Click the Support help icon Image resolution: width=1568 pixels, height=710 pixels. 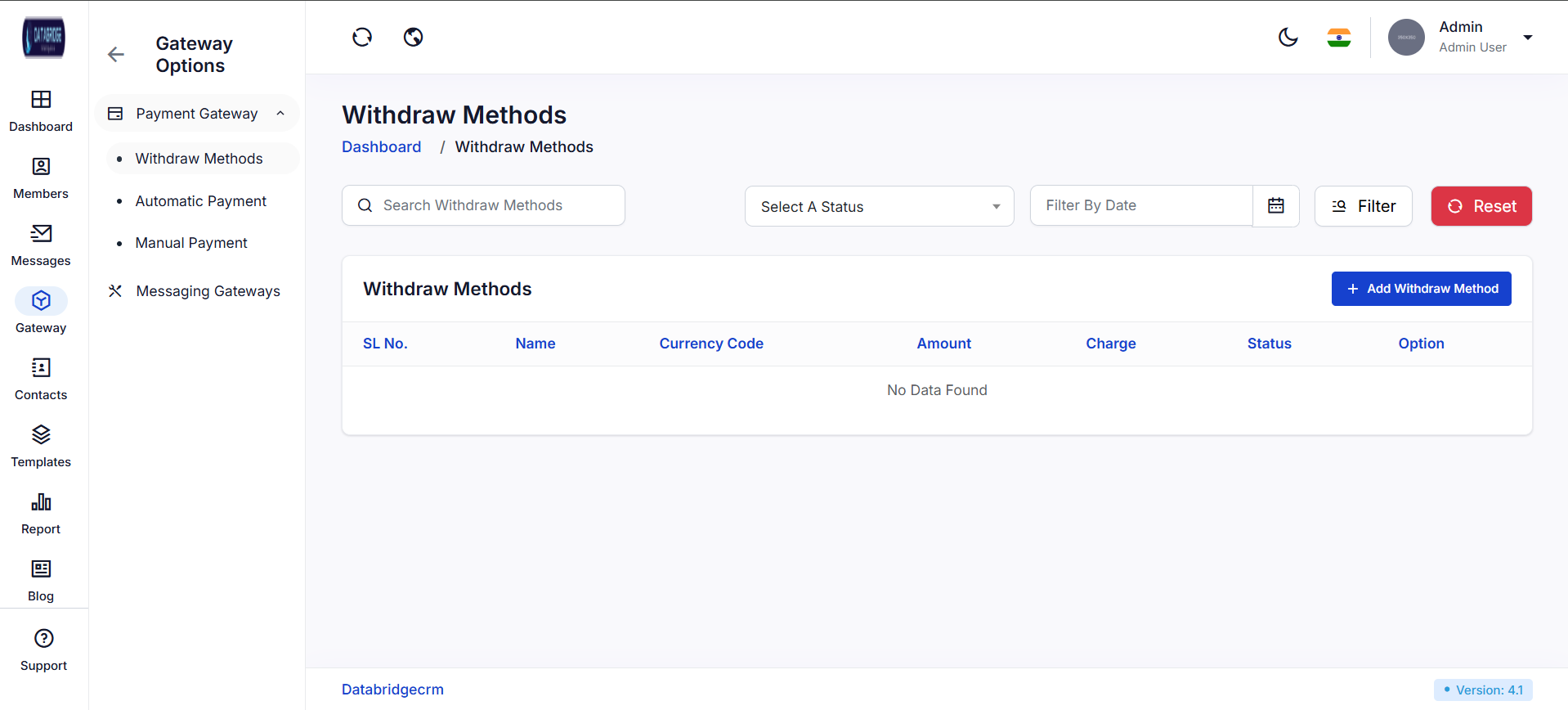coord(44,639)
